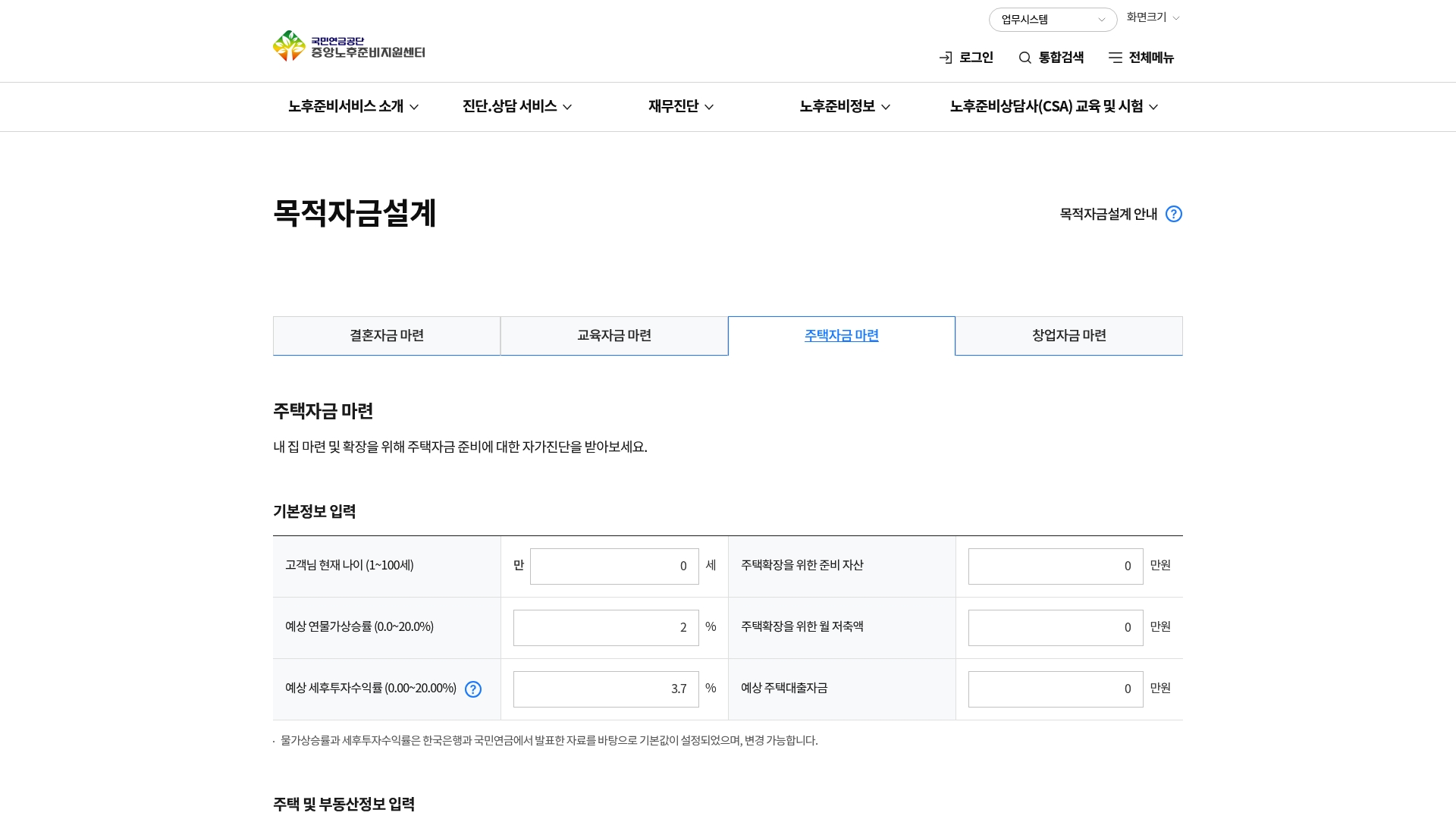Click the help icon beside 예상 세후투자수익률

click(x=473, y=689)
